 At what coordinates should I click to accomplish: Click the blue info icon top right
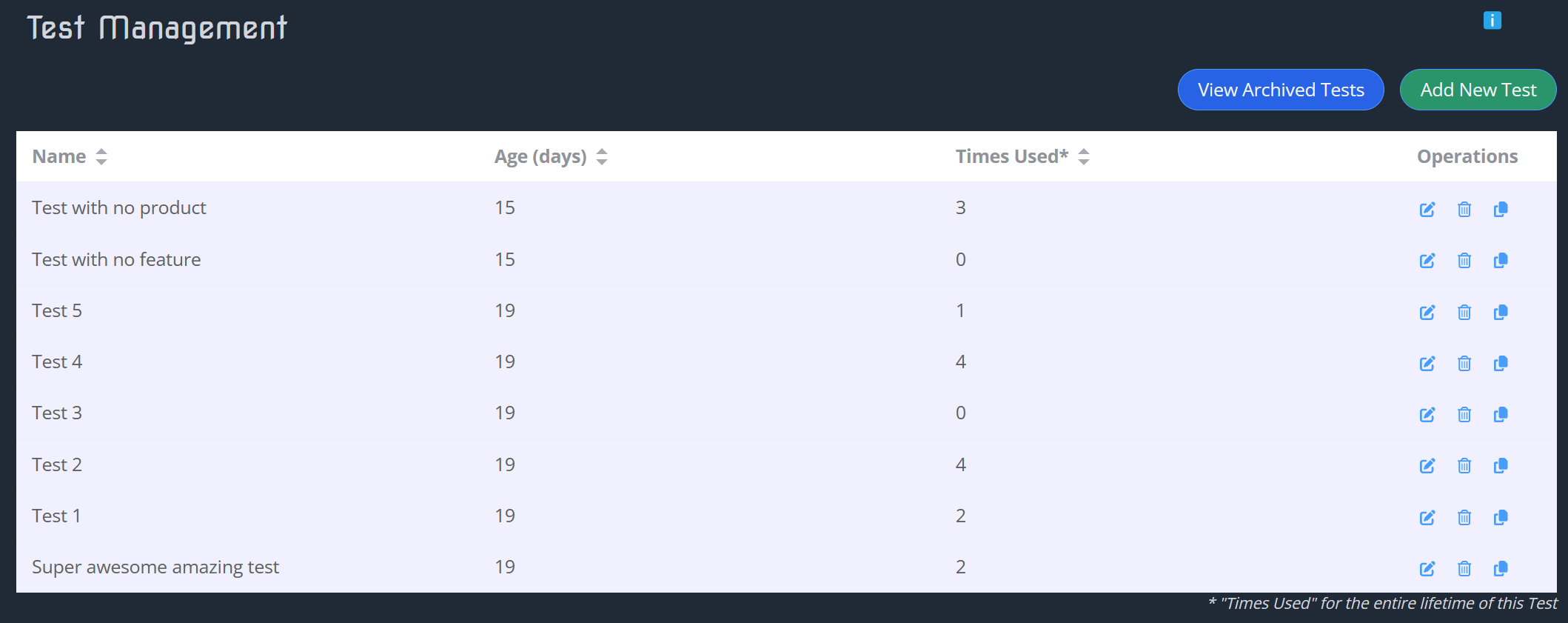[x=1492, y=21]
